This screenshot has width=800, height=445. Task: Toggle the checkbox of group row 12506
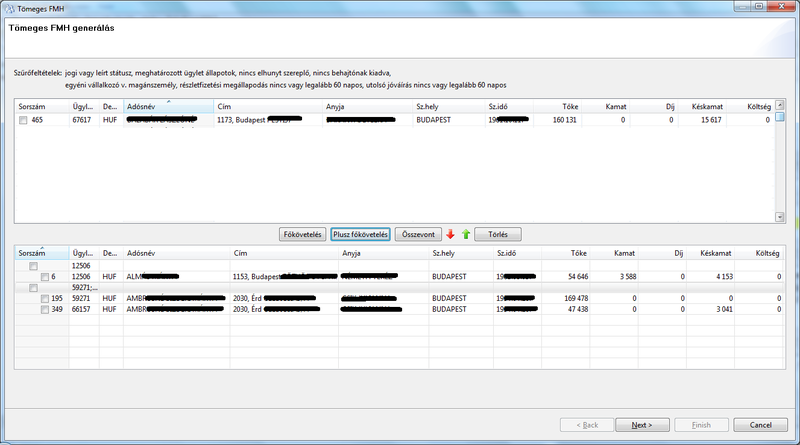[x=33, y=266]
